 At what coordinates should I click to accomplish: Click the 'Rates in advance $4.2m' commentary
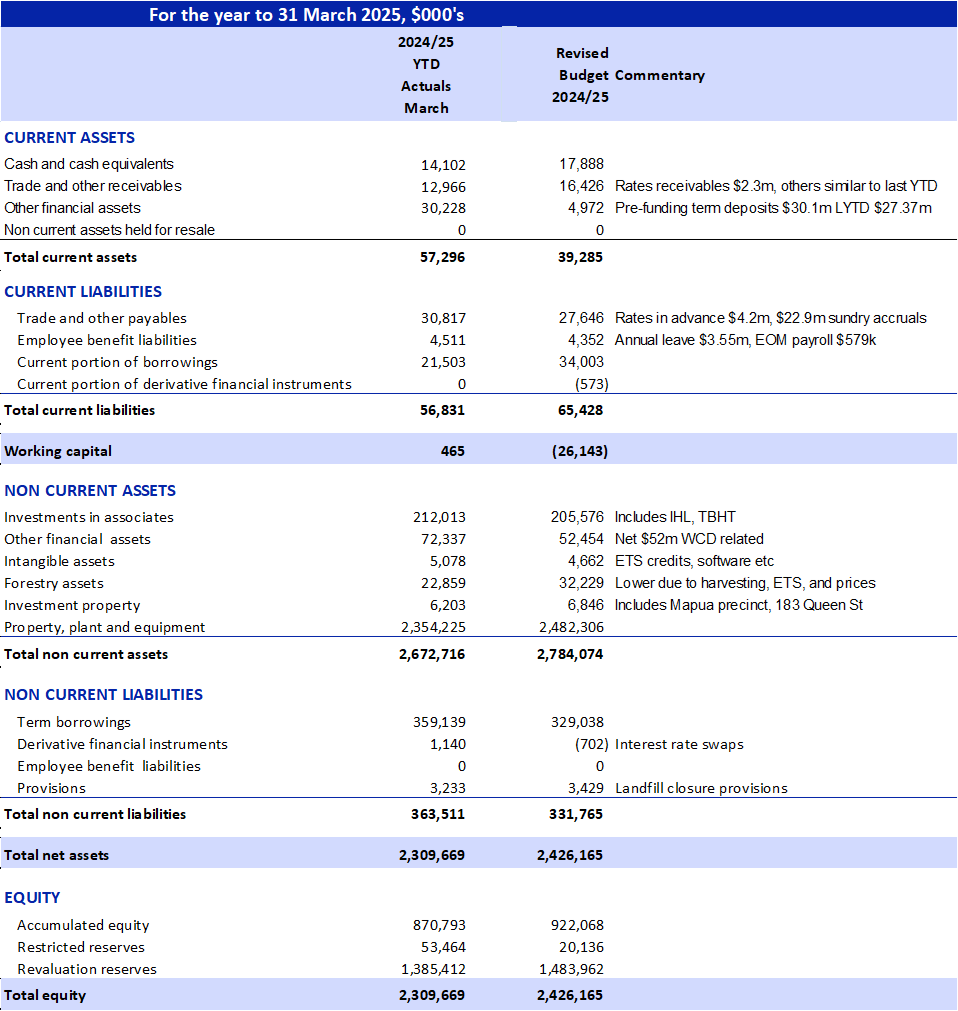tap(771, 318)
